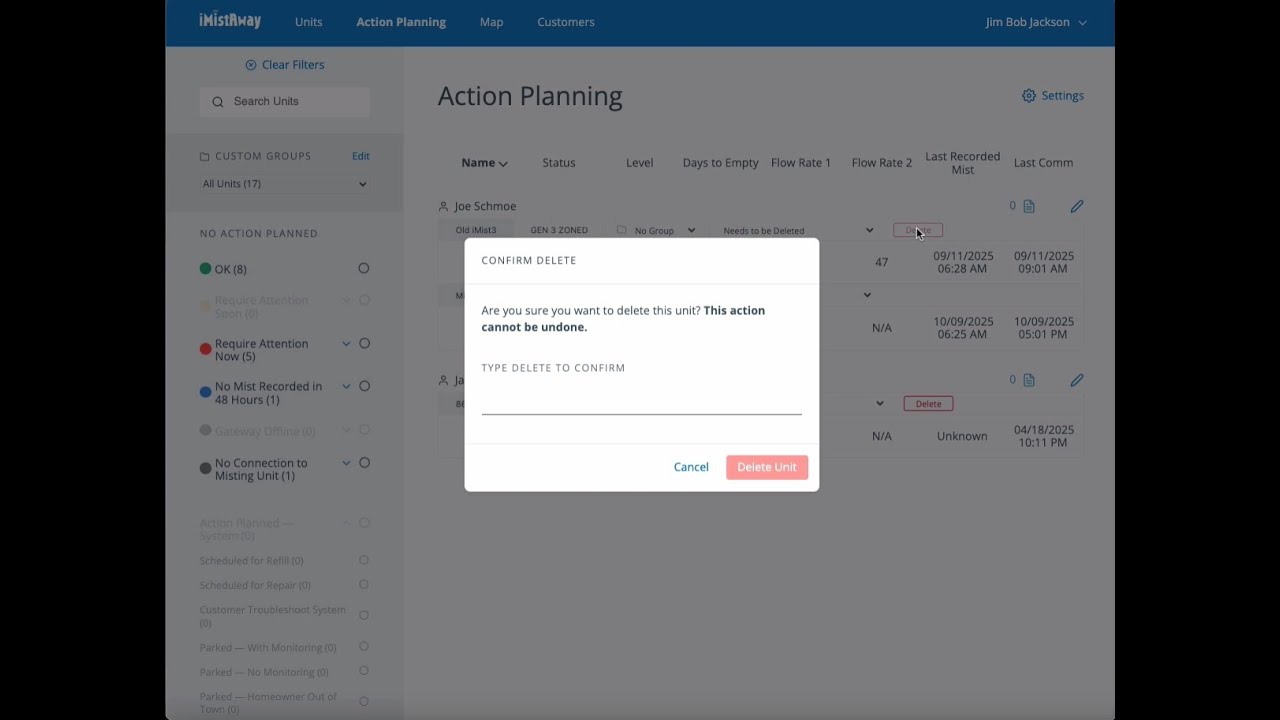Click Last Recorded Mist column header
This screenshot has height=720, width=1280.
click(963, 163)
